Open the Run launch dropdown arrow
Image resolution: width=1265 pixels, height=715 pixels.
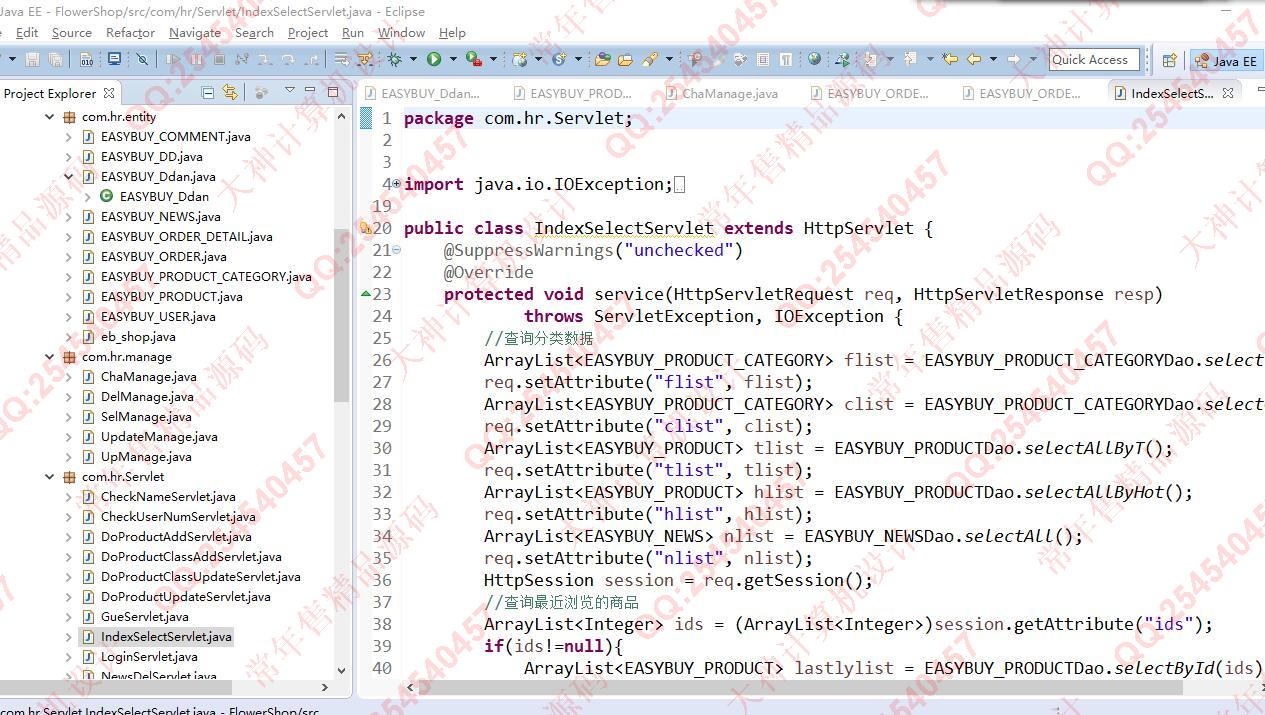[x=453, y=60]
